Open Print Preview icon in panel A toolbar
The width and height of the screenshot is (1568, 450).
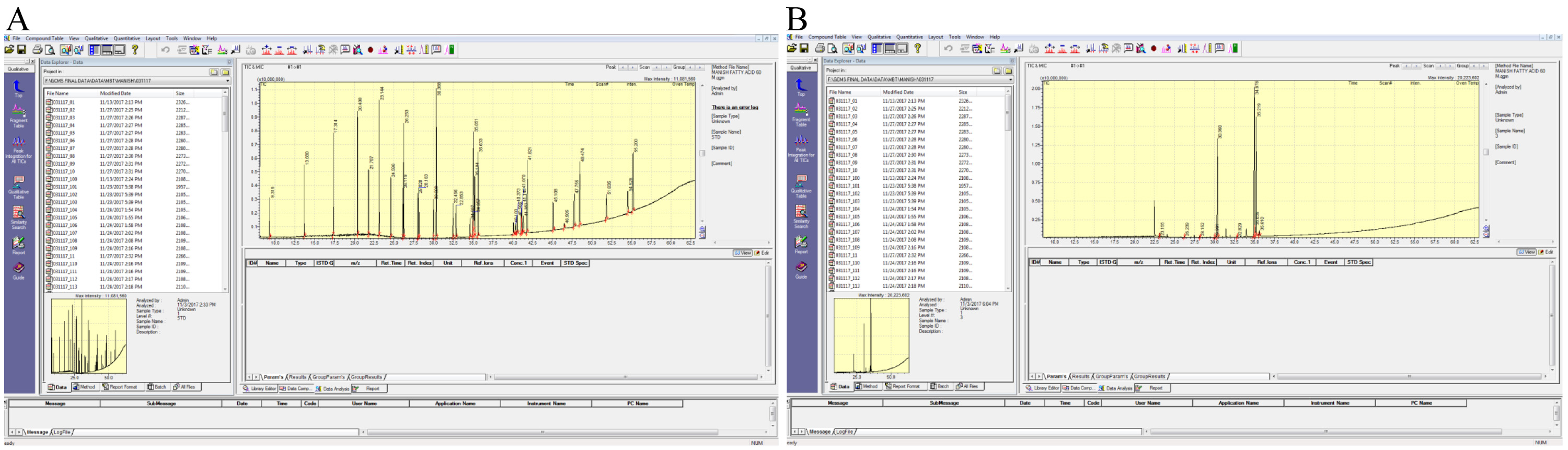click(x=50, y=50)
